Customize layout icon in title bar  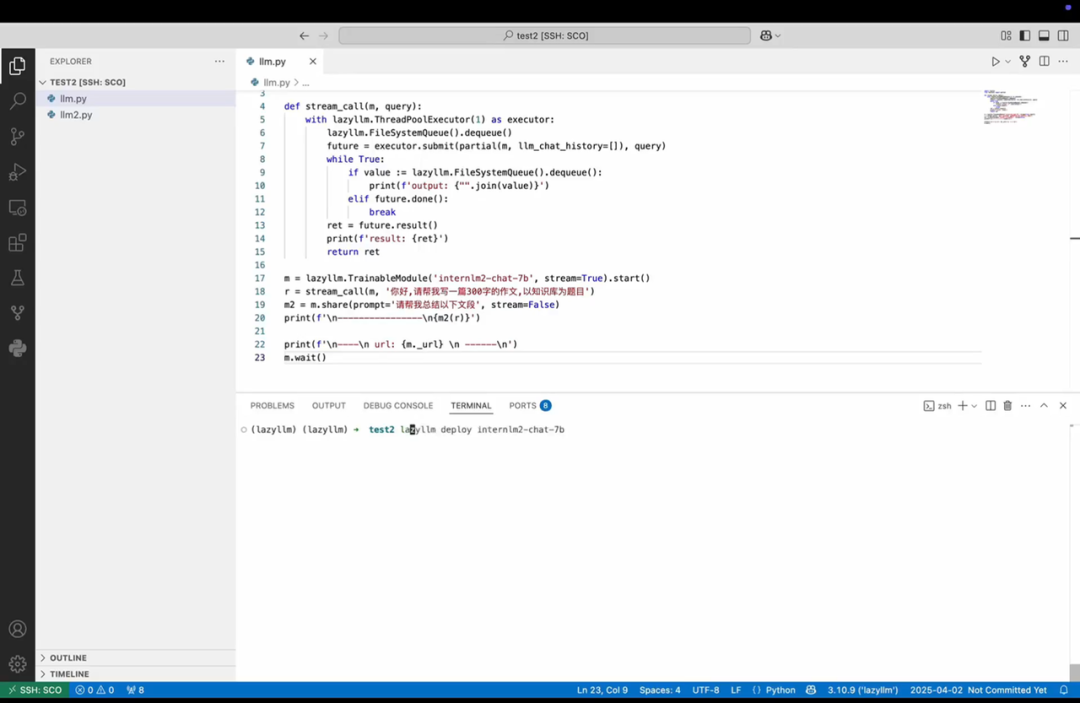click(x=1006, y=36)
